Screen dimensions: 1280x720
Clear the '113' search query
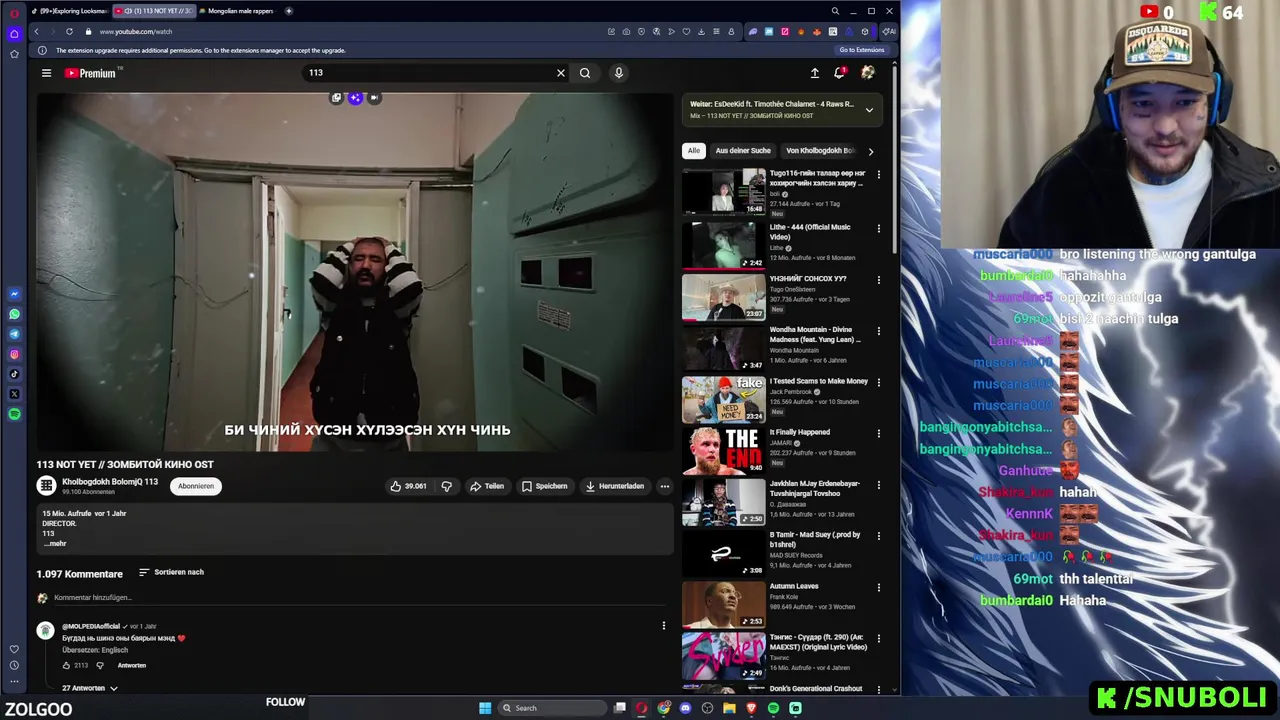pos(561,73)
